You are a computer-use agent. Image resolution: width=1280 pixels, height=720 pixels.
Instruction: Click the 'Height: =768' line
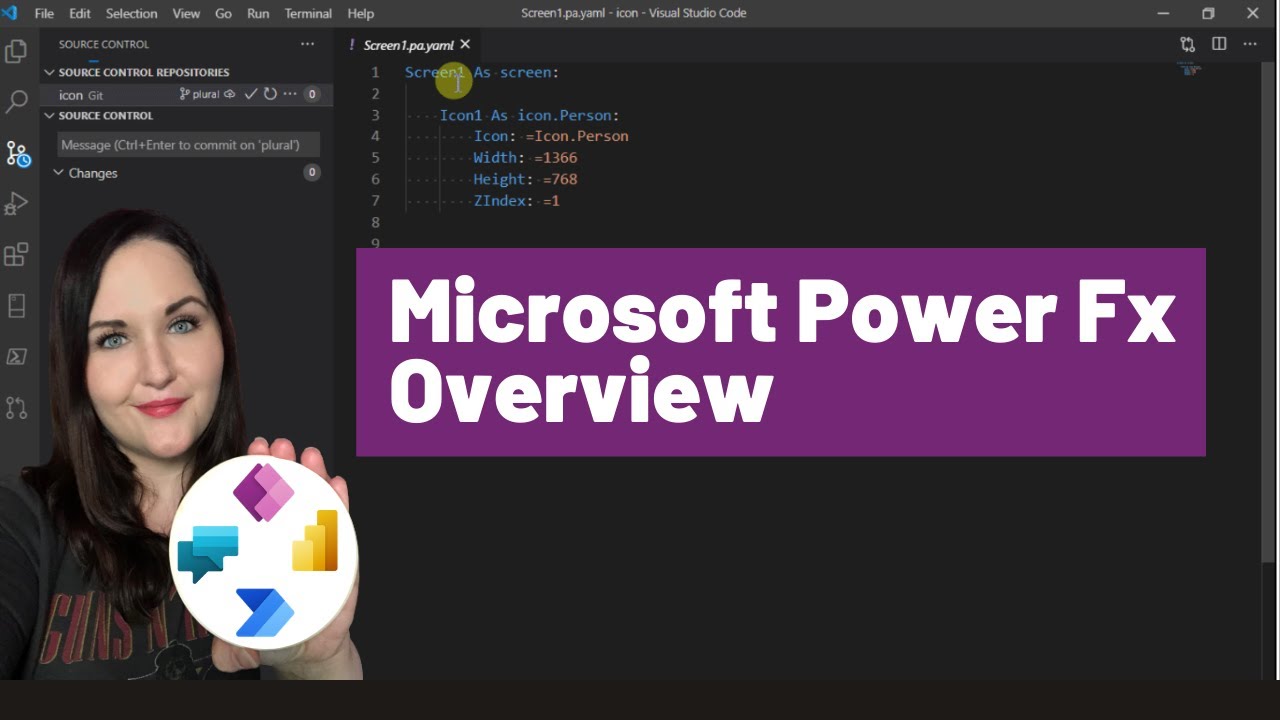(525, 179)
